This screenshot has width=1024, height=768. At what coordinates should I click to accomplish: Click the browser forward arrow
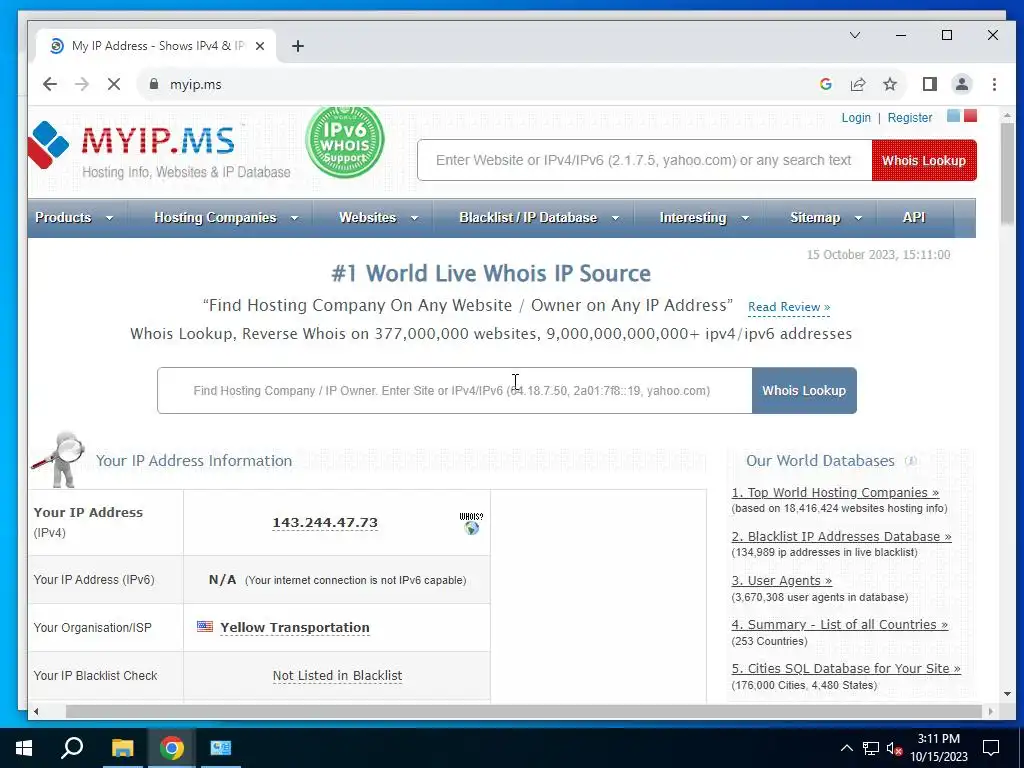(82, 84)
